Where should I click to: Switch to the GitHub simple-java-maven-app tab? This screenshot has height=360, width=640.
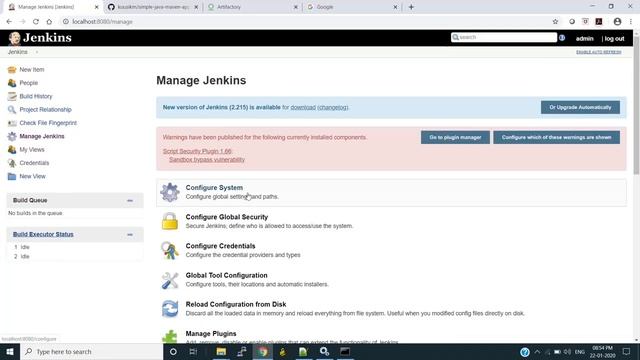(x=153, y=7)
